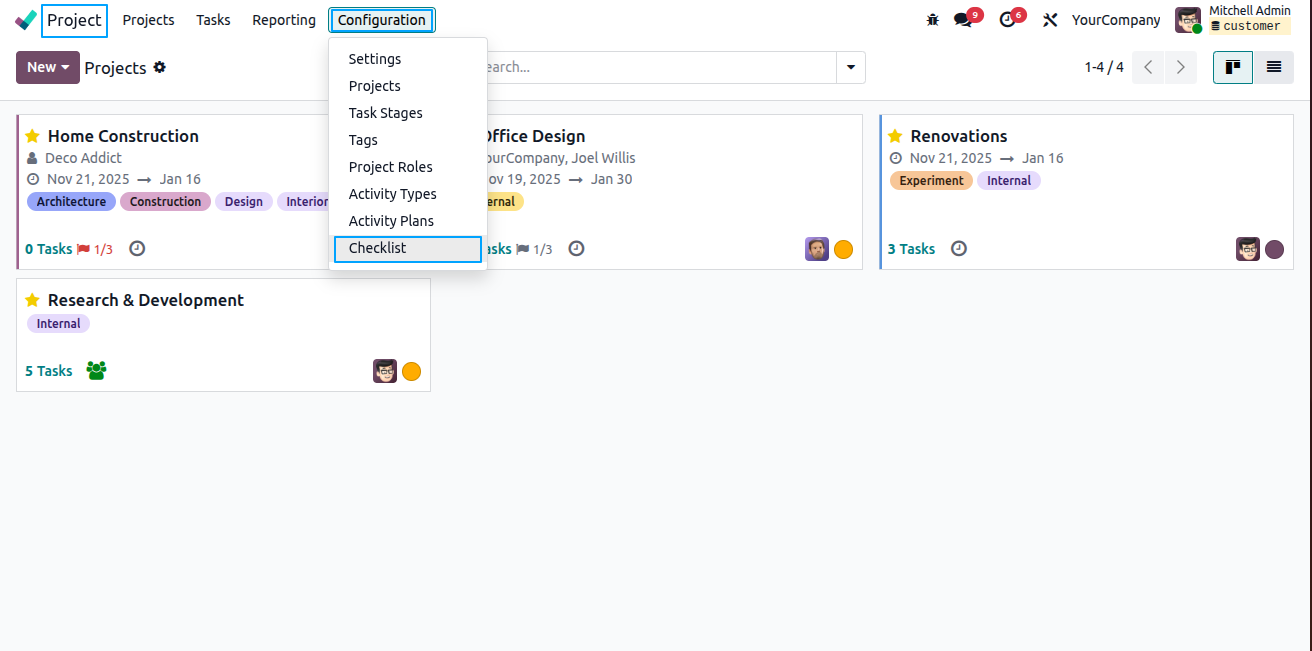This screenshot has width=1312, height=651.
Task: Open Checklist from the Configuration menu
Action: (408, 248)
